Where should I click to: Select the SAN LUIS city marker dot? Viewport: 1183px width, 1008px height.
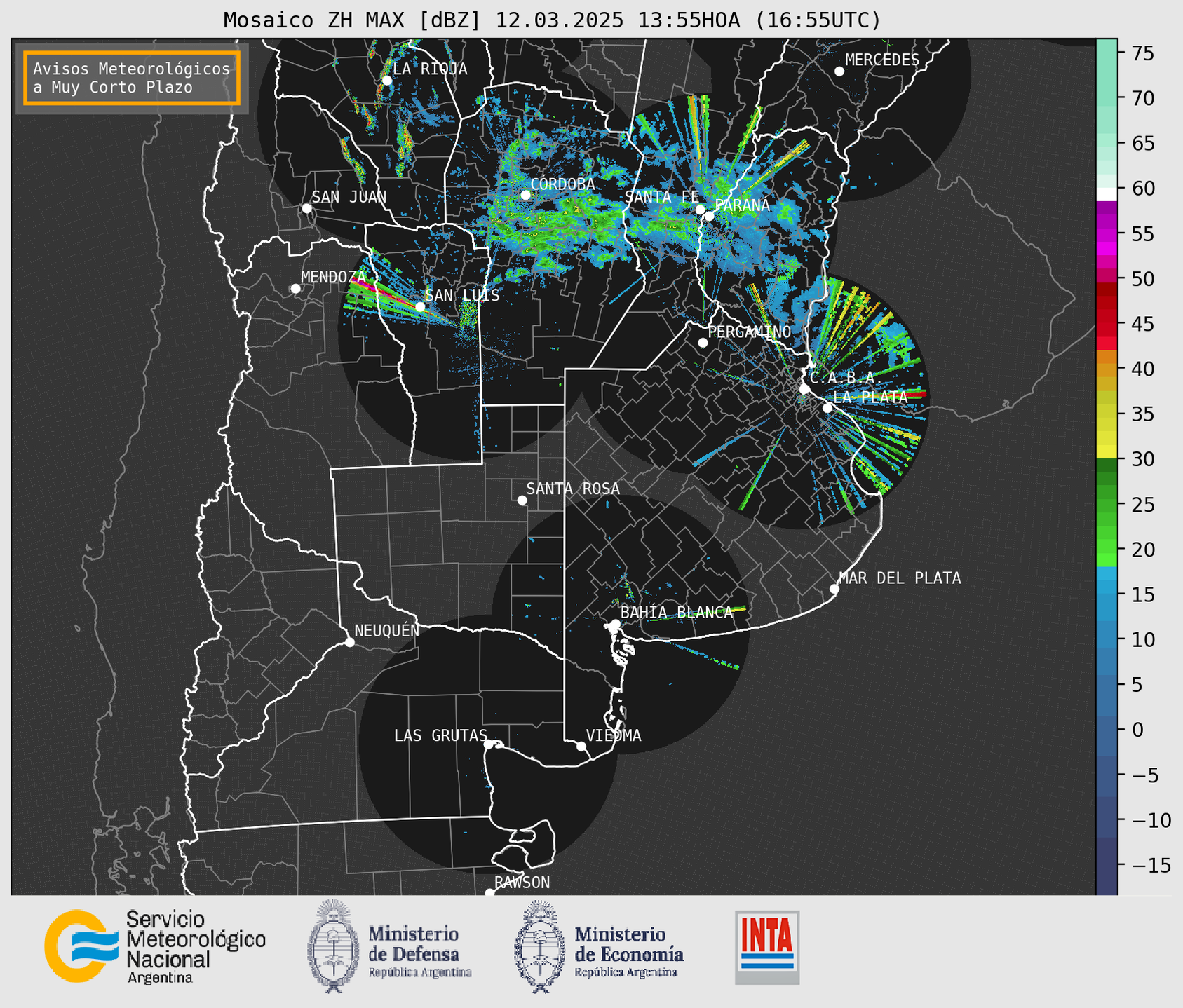(420, 307)
